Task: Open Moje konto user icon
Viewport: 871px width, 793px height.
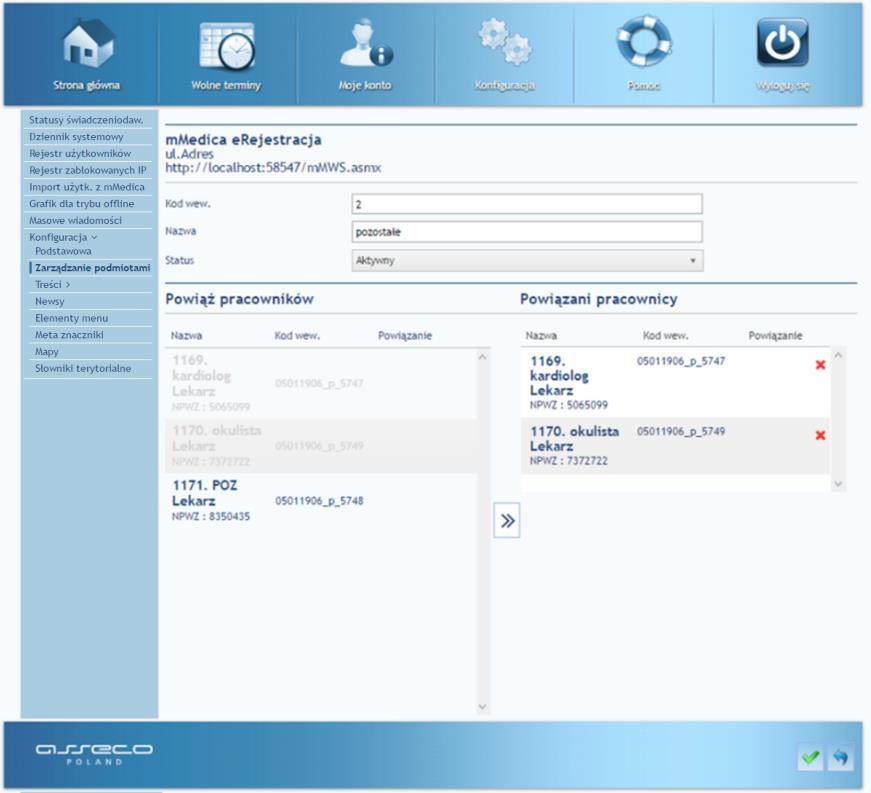Action: click(x=366, y=43)
